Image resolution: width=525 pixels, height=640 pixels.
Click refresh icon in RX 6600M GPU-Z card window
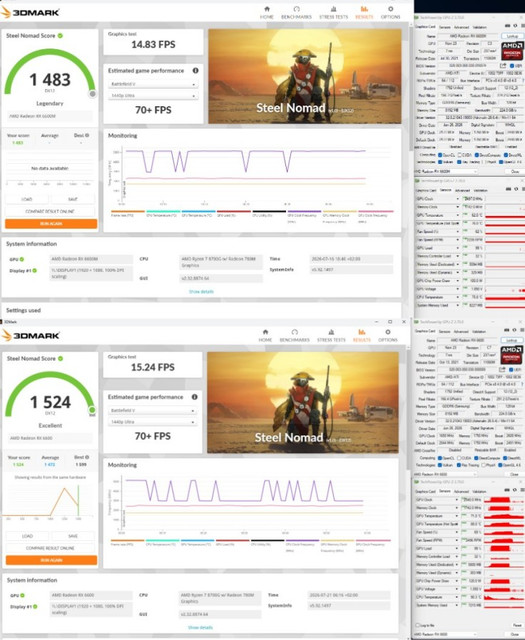[x=515, y=26]
